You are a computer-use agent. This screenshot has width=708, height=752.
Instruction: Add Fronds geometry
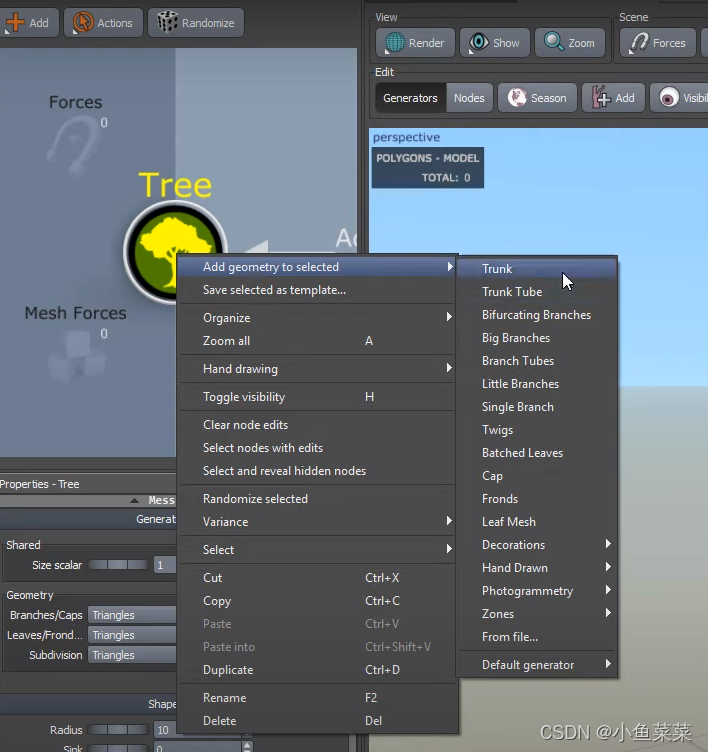tap(536, 499)
